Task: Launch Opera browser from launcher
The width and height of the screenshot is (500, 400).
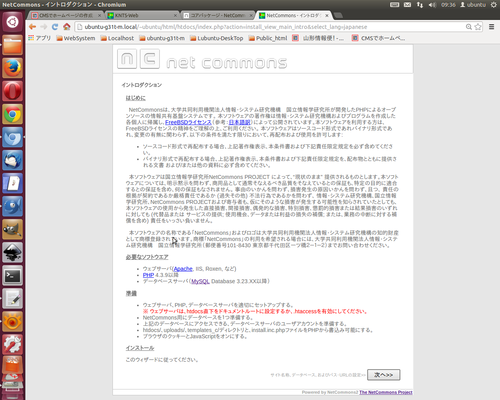Action: click(12, 91)
